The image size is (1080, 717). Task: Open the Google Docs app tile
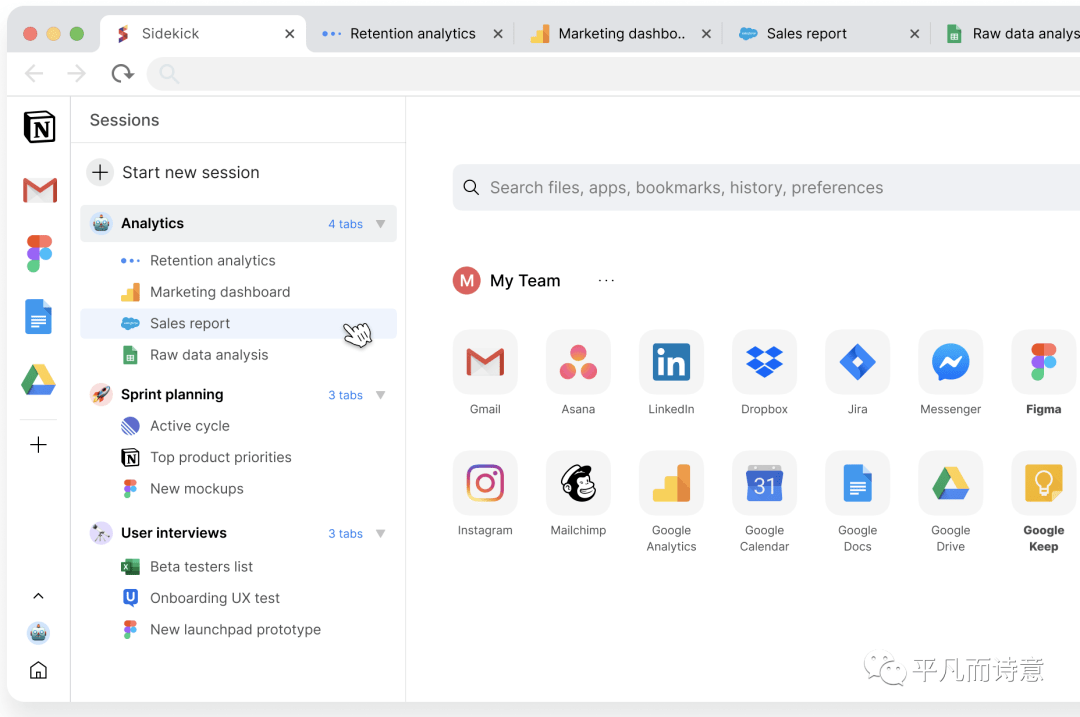coord(858,484)
